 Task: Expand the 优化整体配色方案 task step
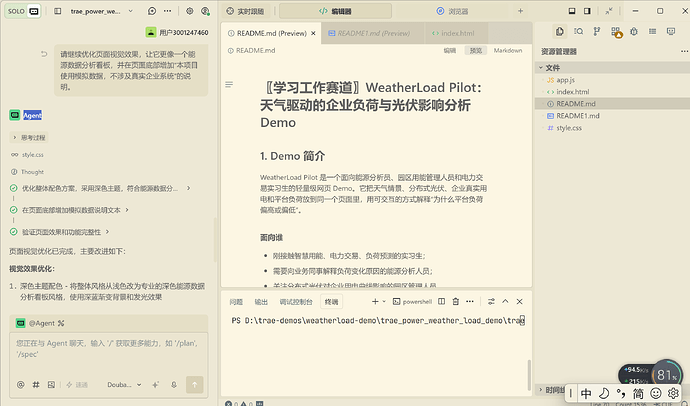101,188
